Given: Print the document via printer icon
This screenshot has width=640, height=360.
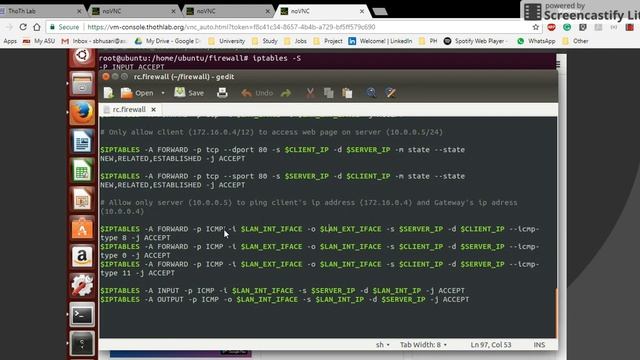Looking at the screenshot, I should click(x=222, y=93).
